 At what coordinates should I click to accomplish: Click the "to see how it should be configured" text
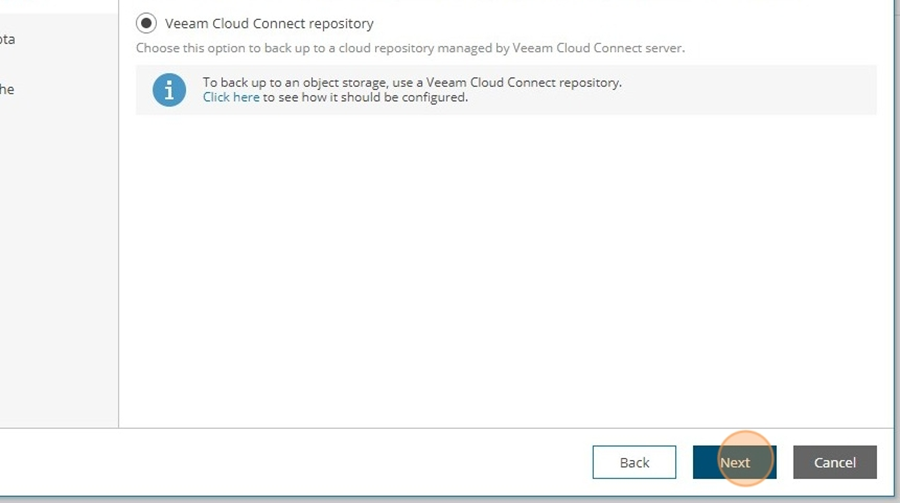365,97
